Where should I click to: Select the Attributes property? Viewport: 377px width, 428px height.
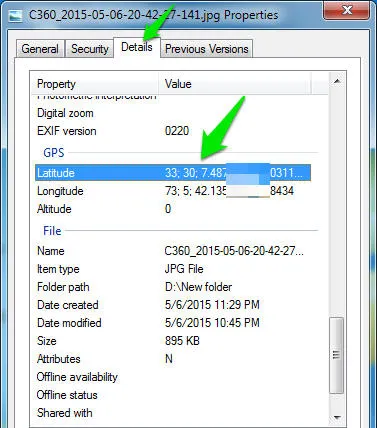coord(59,359)
